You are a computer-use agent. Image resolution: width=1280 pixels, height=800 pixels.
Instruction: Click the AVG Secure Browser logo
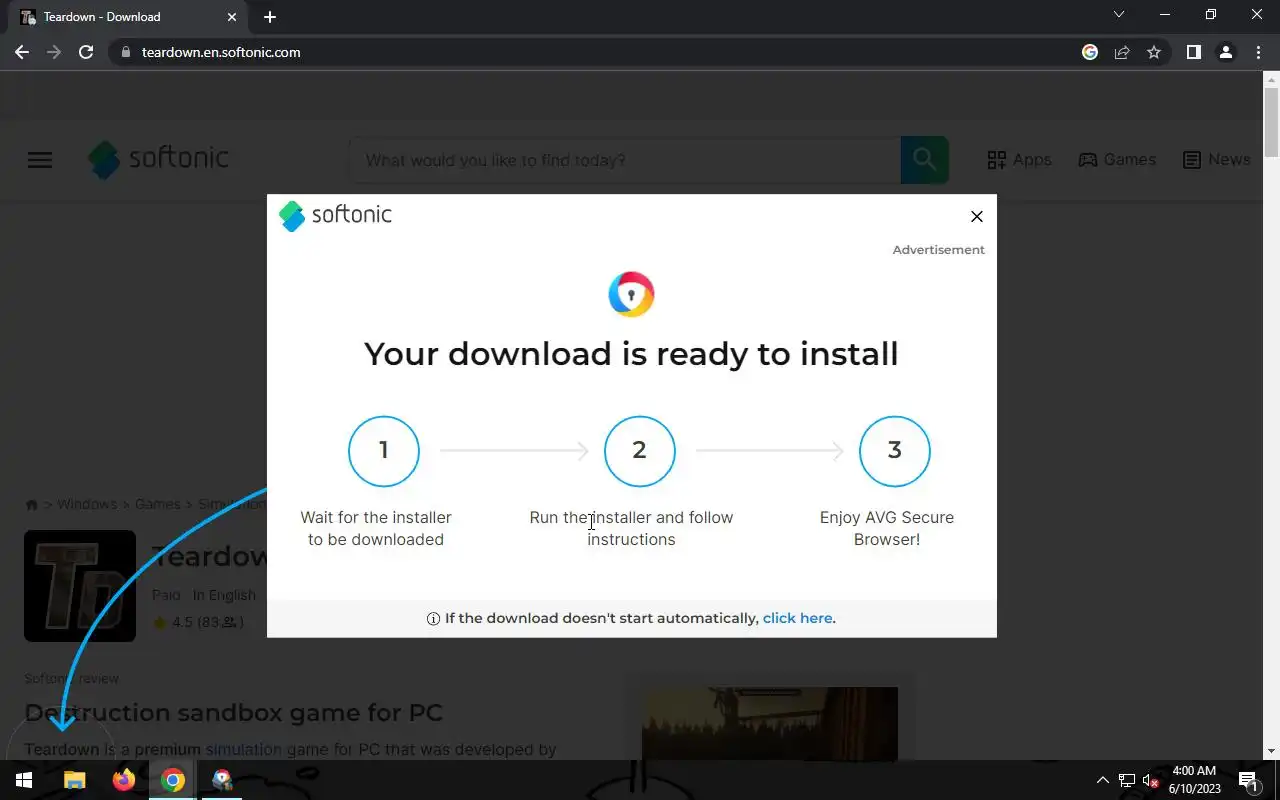tap(631, 294)
